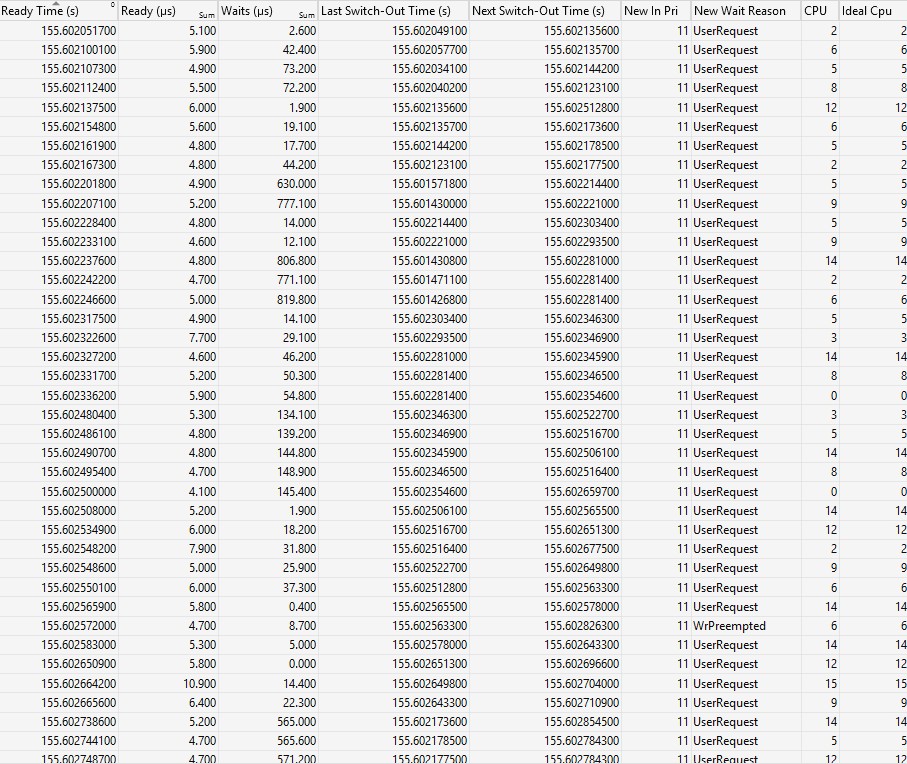The image size is (907, 764).
Task: Select Last Switch-Out cell 155.602049100
Action: [429, 31]
